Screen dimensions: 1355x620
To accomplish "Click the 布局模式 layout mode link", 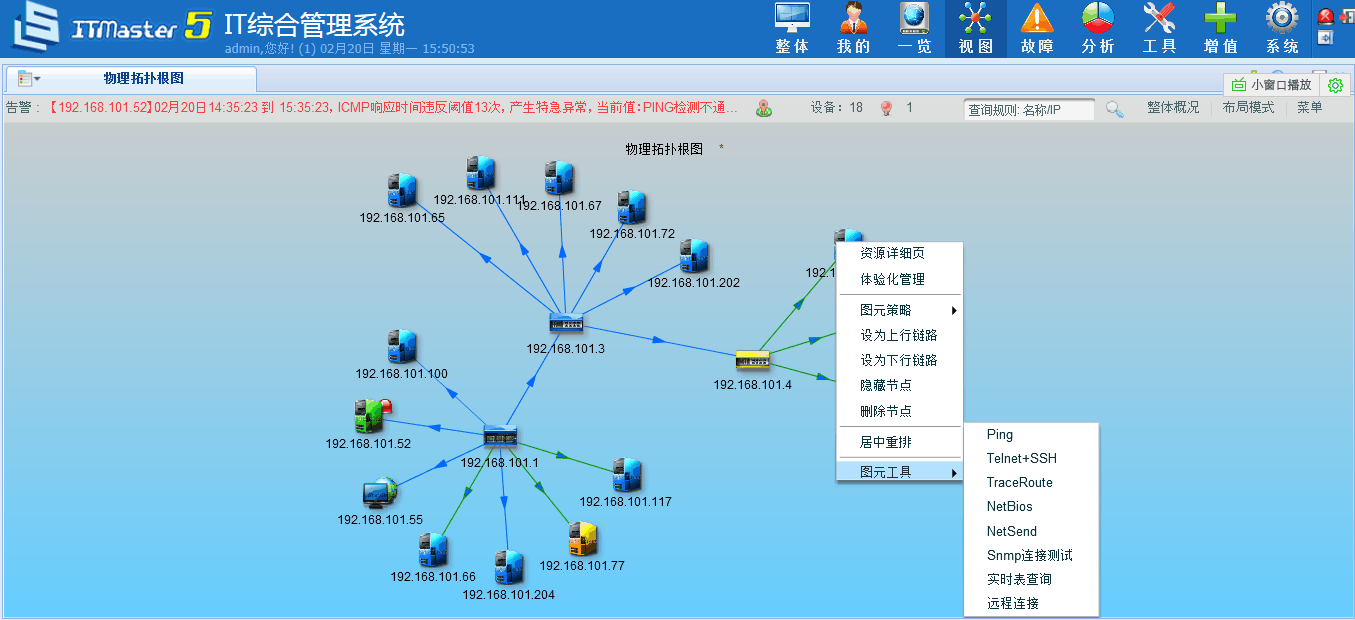I will click(1248, 108).
